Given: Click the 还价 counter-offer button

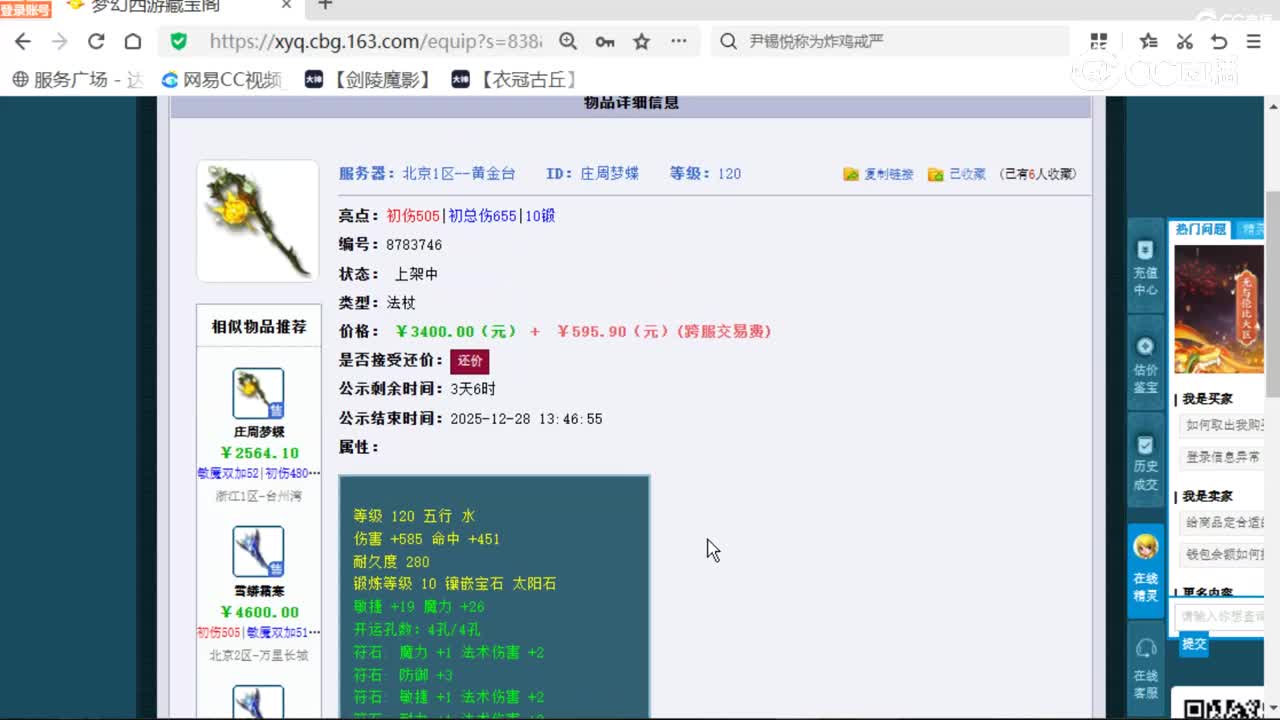Looking at the screenshot, I should pyautogui.click(x=469, y=361).
